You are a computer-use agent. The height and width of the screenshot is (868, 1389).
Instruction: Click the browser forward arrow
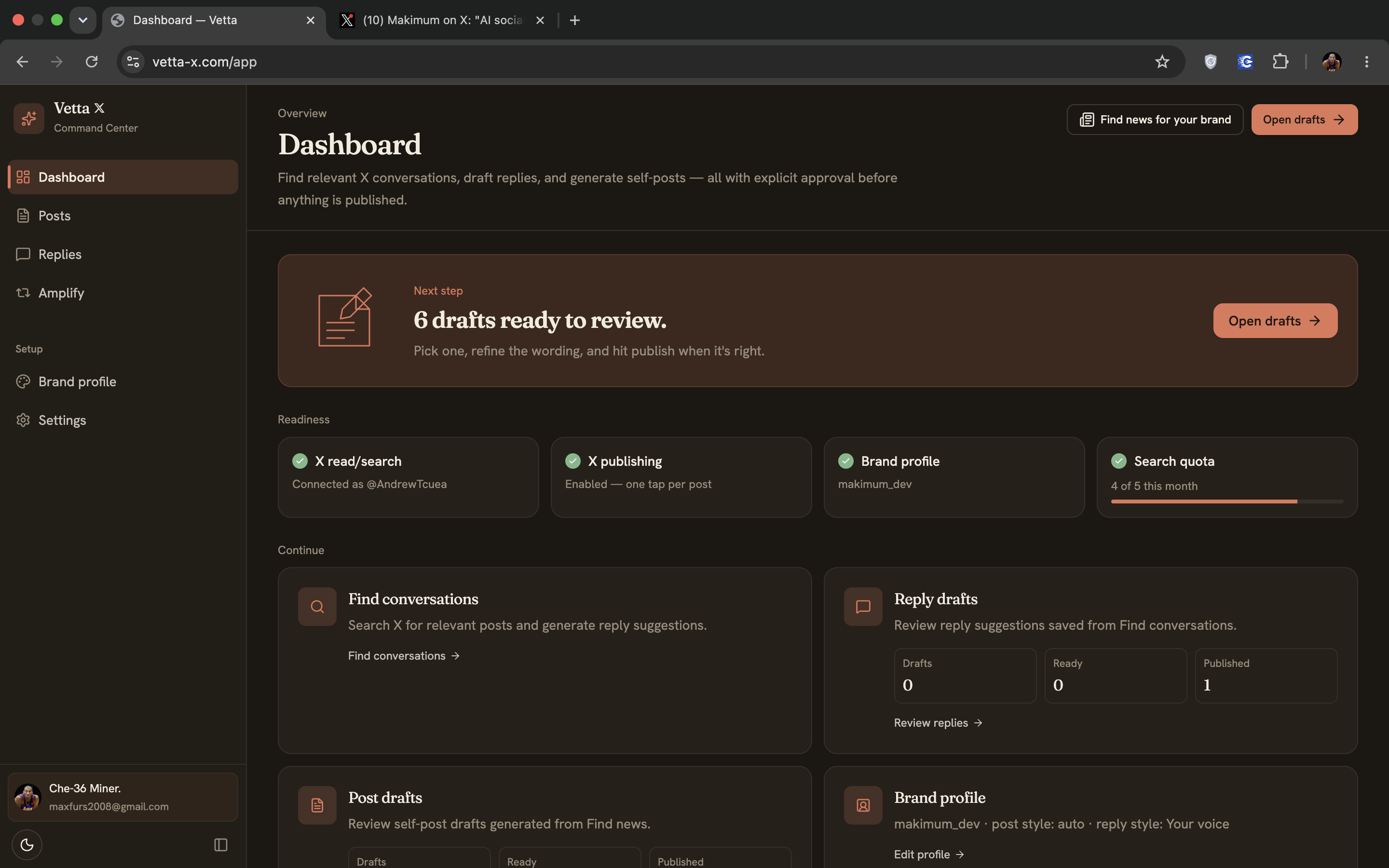click(x=56, y=61)
